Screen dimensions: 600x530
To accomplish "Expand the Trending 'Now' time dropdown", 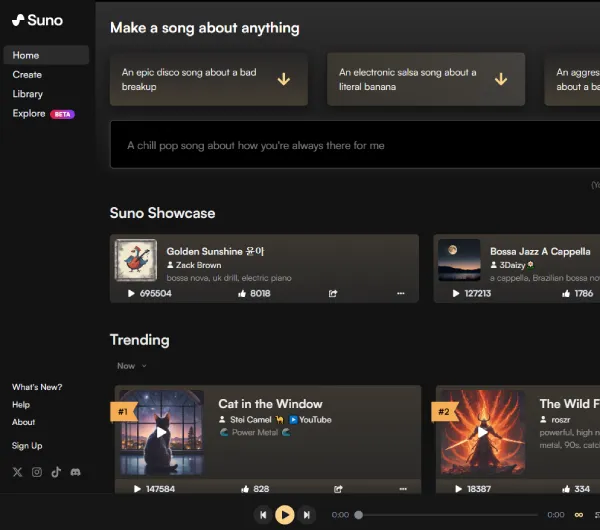I will [132, 366].
